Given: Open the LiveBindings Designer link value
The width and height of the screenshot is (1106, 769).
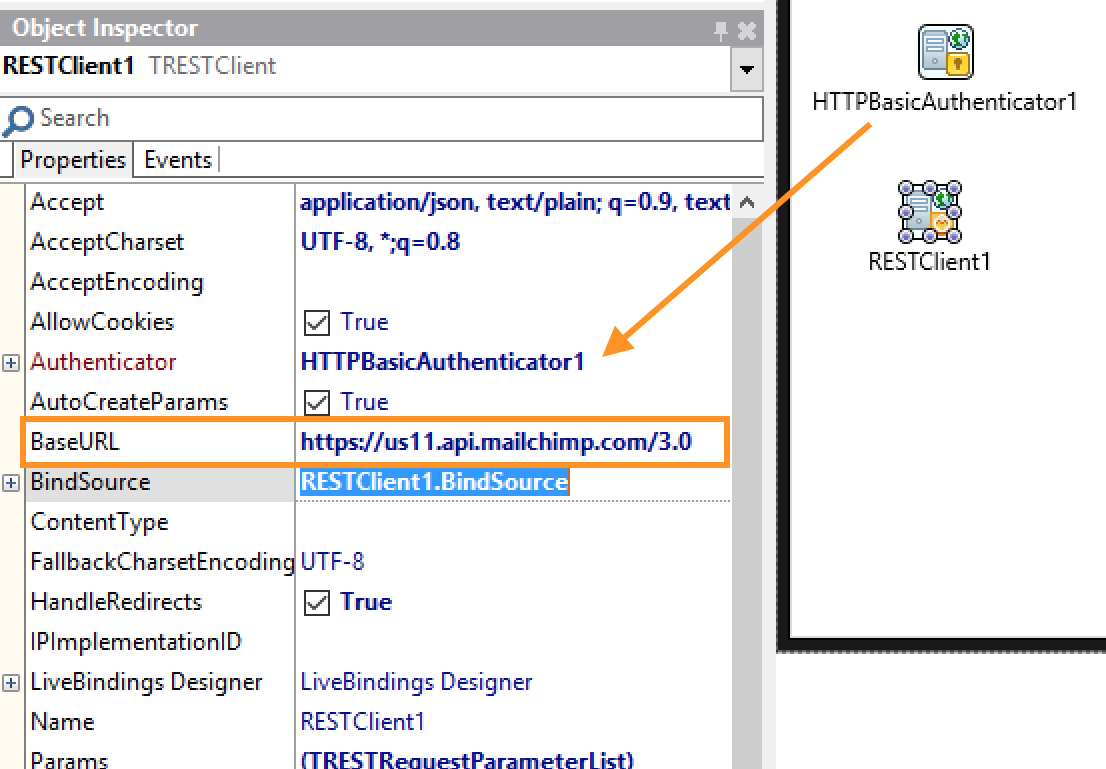Looking at the screenshot, I should (416, 682).
